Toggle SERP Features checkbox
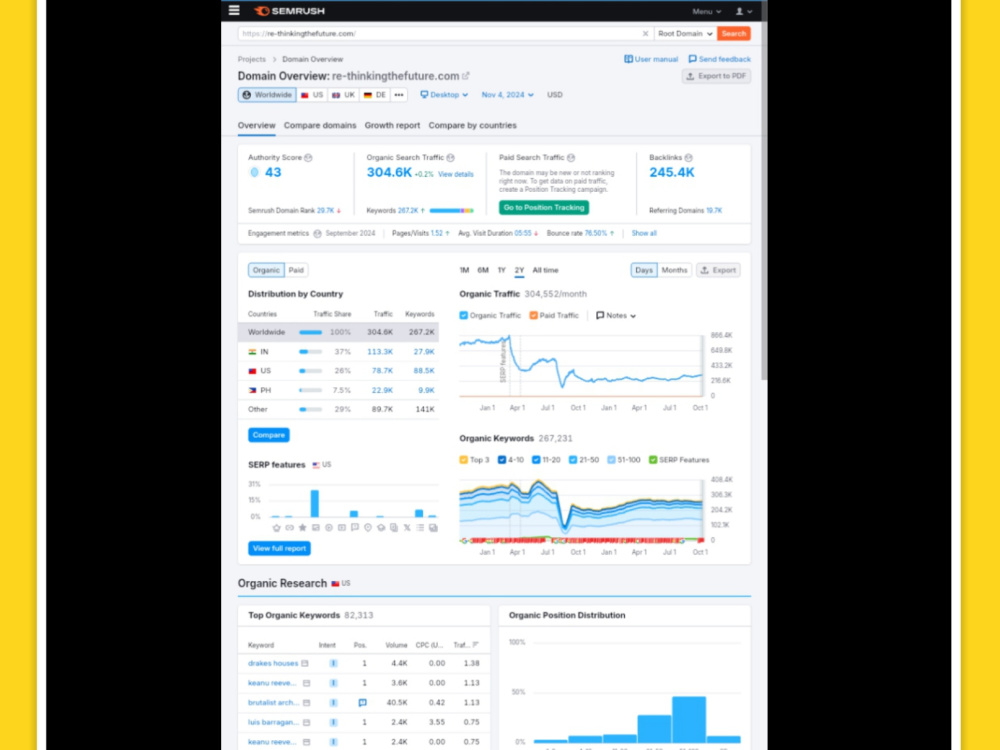Screen dimensions: 1000x750 653,460
